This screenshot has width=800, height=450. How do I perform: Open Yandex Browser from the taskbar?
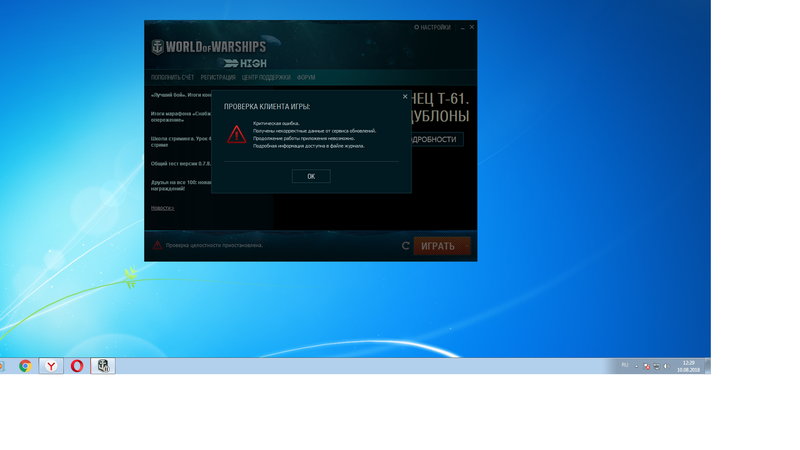51,366
